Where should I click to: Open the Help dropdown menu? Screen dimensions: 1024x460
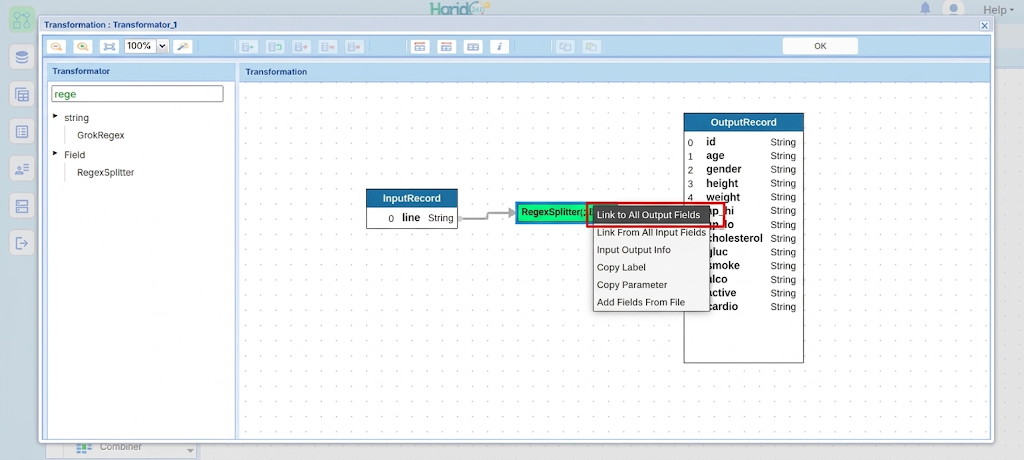click(x=999, y=10)
